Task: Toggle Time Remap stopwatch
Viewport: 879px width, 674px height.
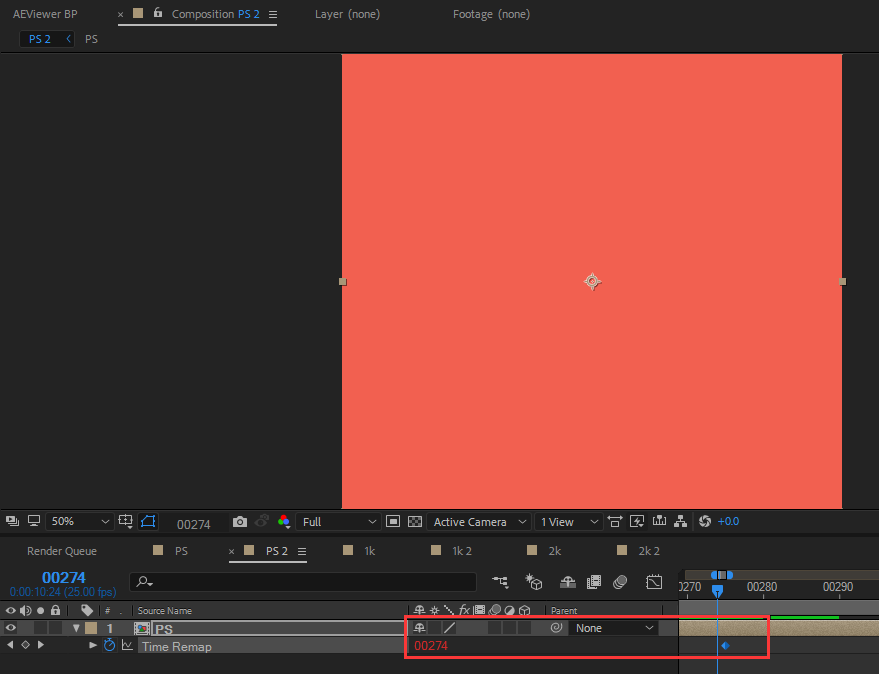Action: [109, 645]
